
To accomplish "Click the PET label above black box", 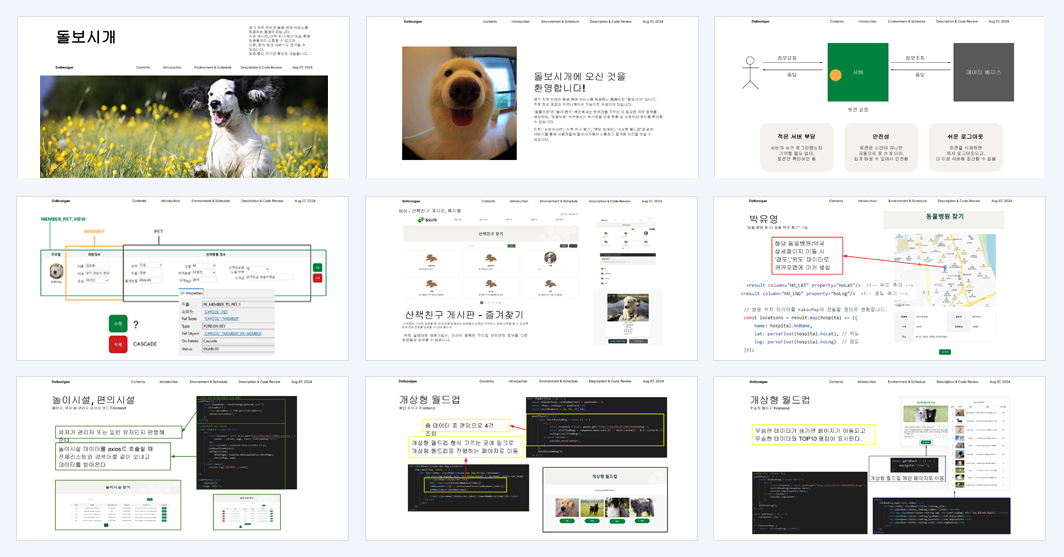I will click(158, 231).
